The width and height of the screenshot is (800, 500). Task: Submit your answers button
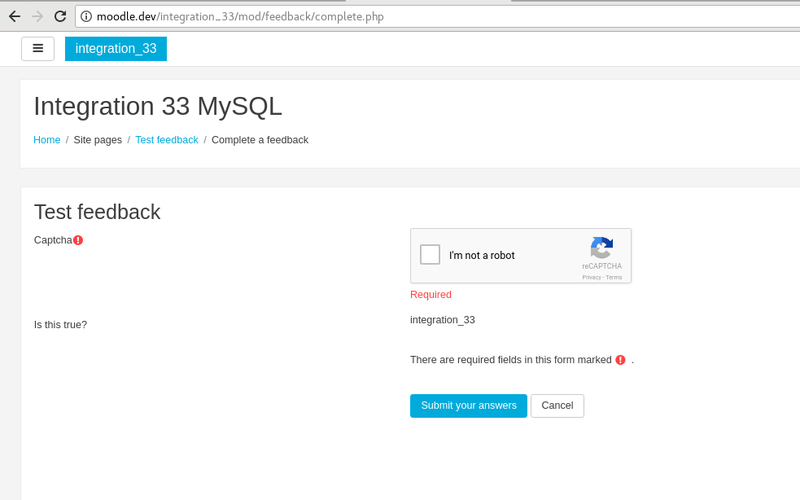pos(468,406)
